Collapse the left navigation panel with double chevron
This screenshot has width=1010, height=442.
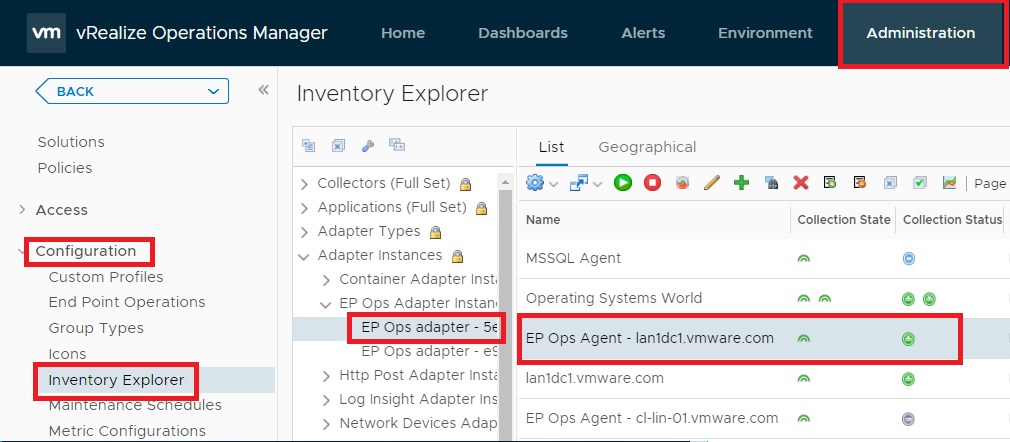coord(263,90)
